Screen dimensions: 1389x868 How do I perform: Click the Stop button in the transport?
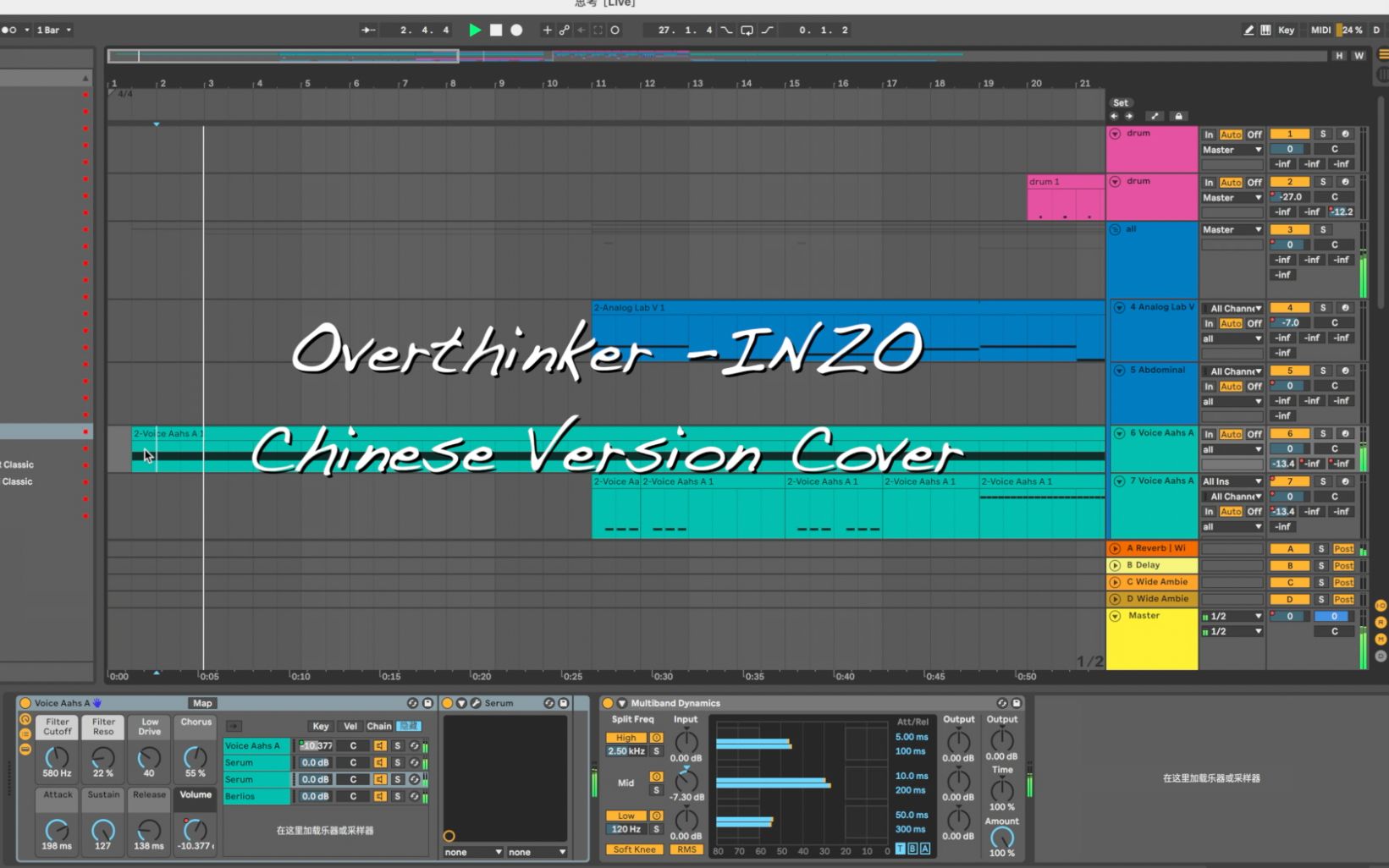pos(496,30)
